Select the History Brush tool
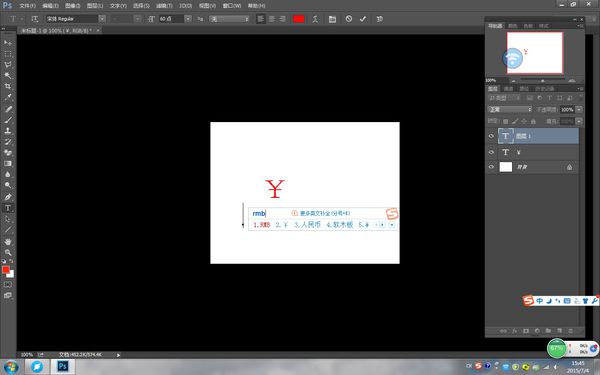The width and height of the screenshot is (600, 375). [8, 142]
